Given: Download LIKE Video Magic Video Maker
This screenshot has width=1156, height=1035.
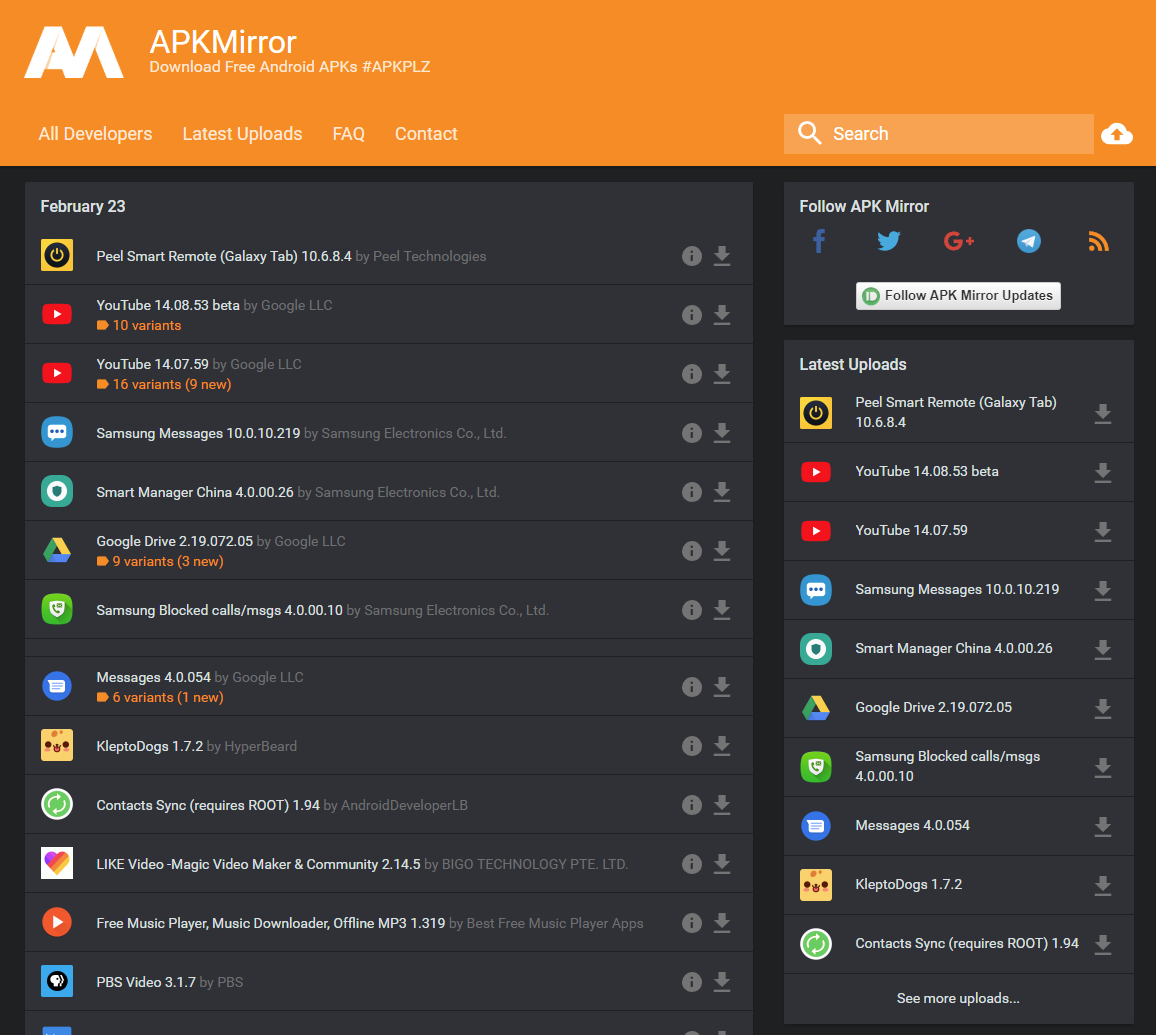Looking at the screenshot, I should coord(722,864).
